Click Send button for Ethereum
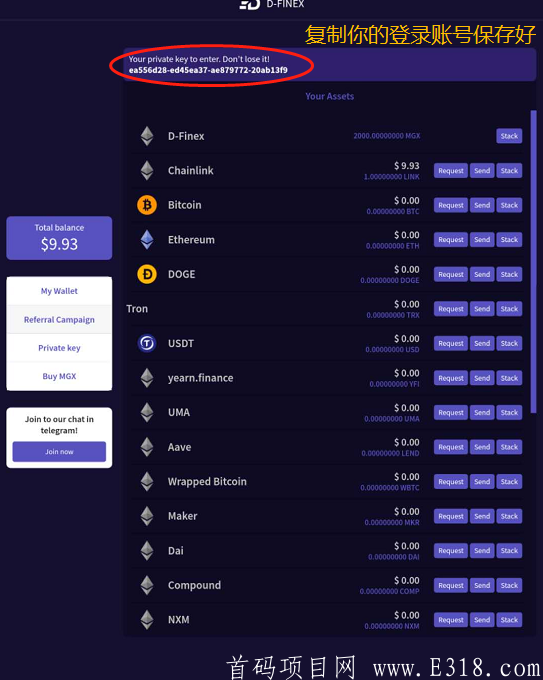Image resolution: width=543 pixels, height=680 pixels. [482, 239]
